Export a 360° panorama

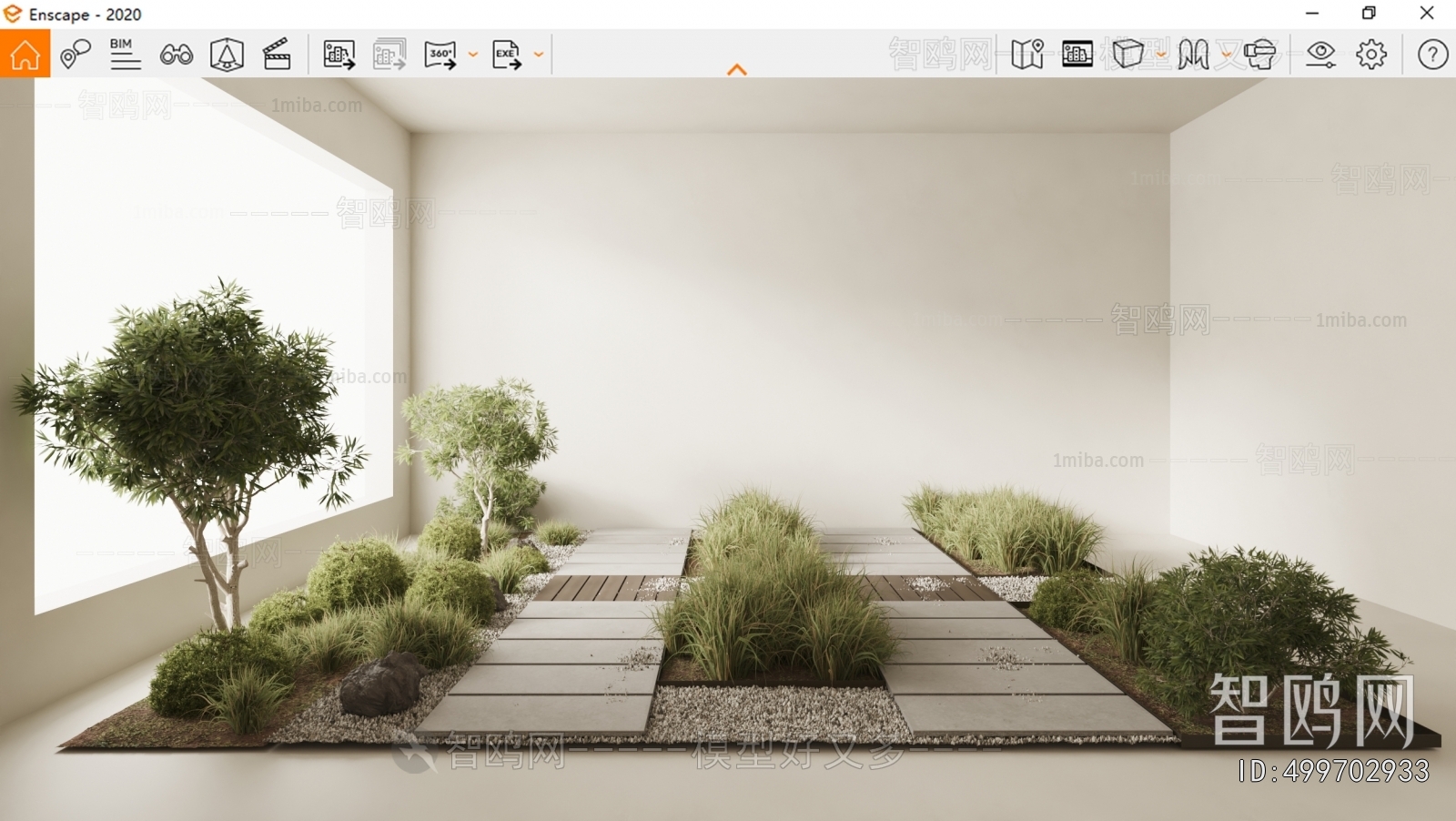click(439, 55)
